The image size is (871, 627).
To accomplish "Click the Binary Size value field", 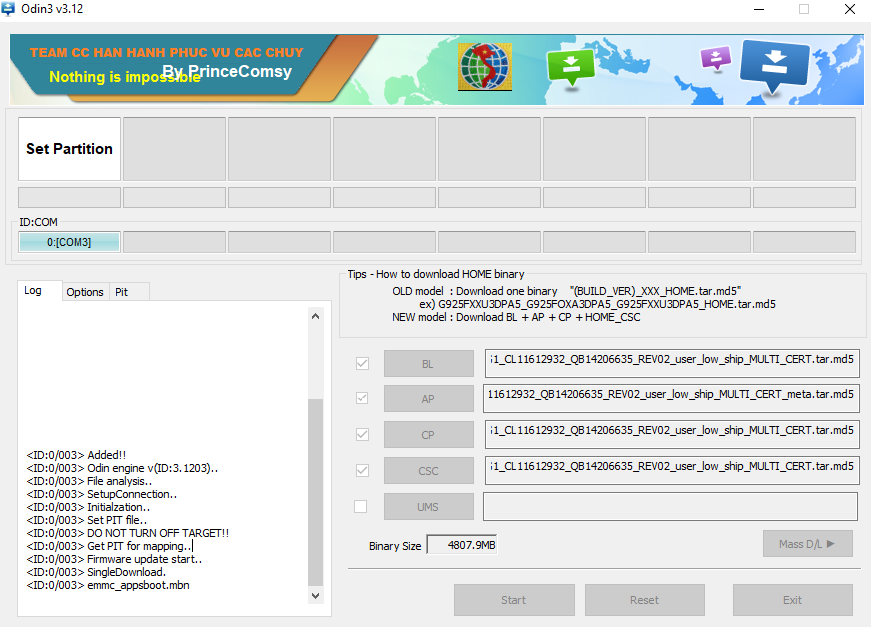I will point(462,545).
